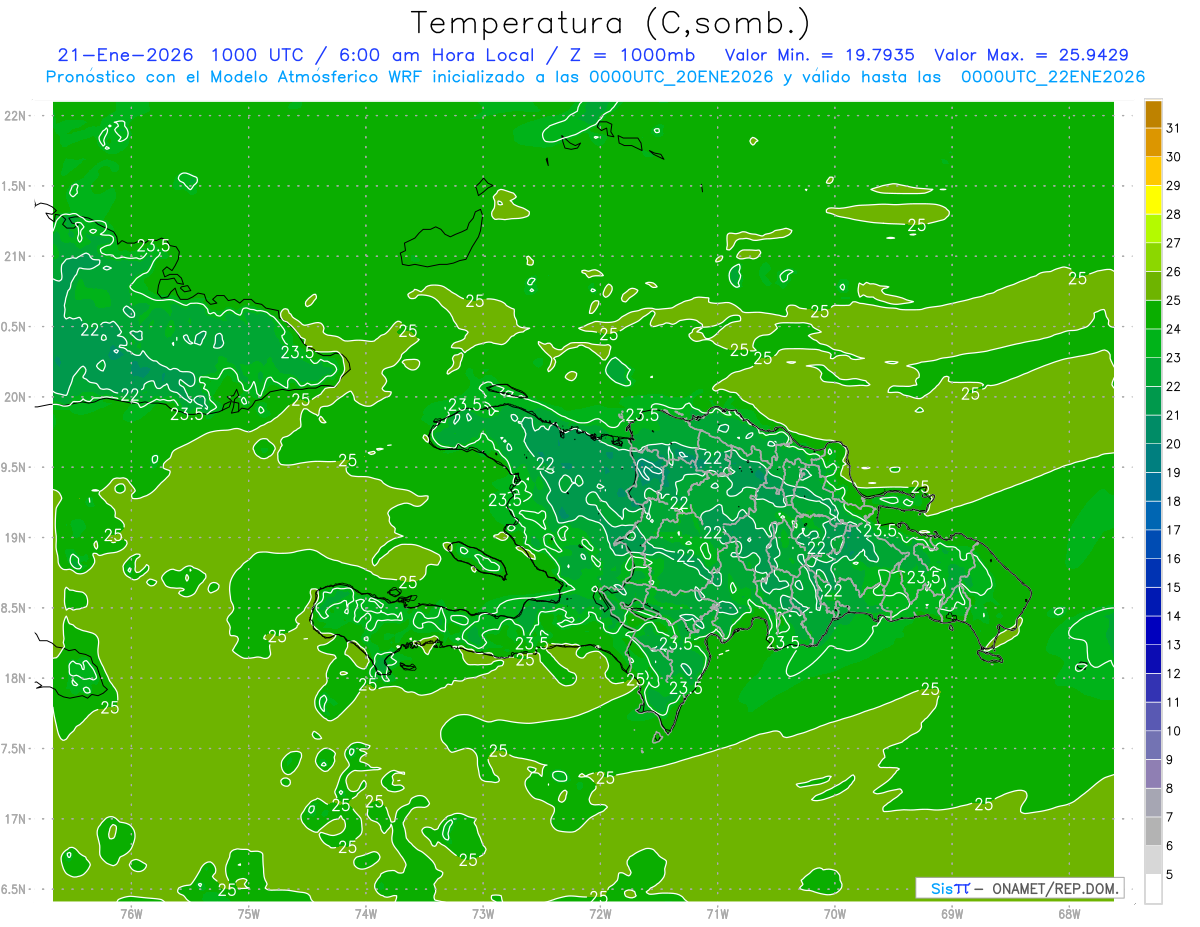1200x927 pixels.
Task: Click the colorbar label '12'
Action: pyautogui.click(x=1174, y=674)
